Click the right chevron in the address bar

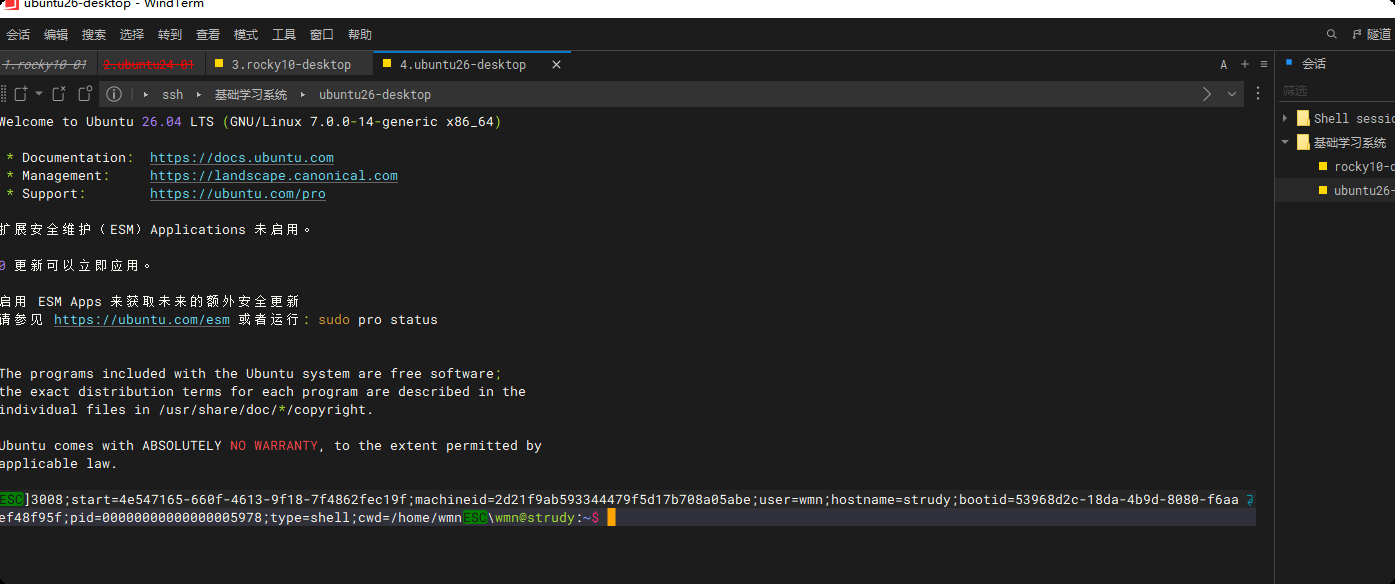[1207, 94]
